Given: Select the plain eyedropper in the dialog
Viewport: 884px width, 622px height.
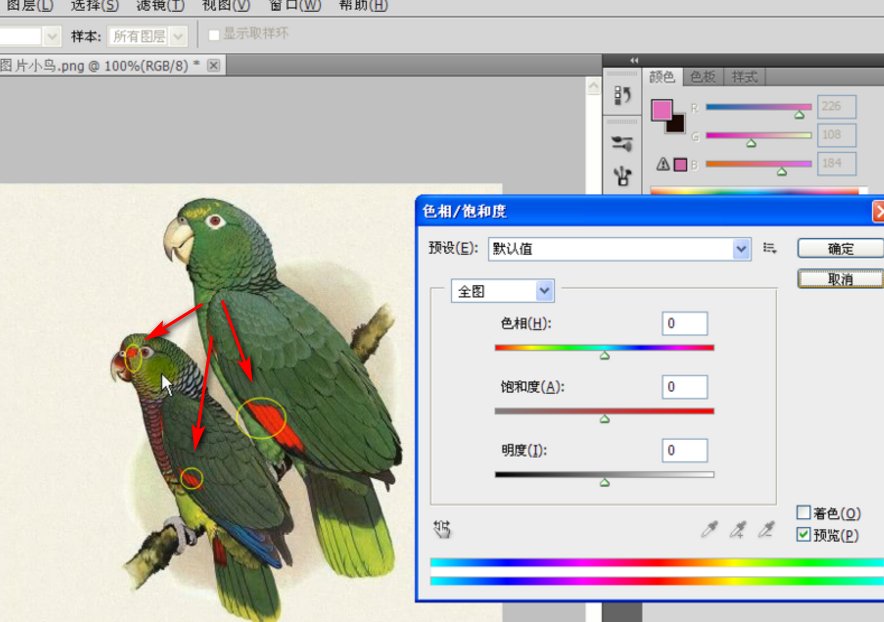Looking at the screenshot, I should 709,530.
